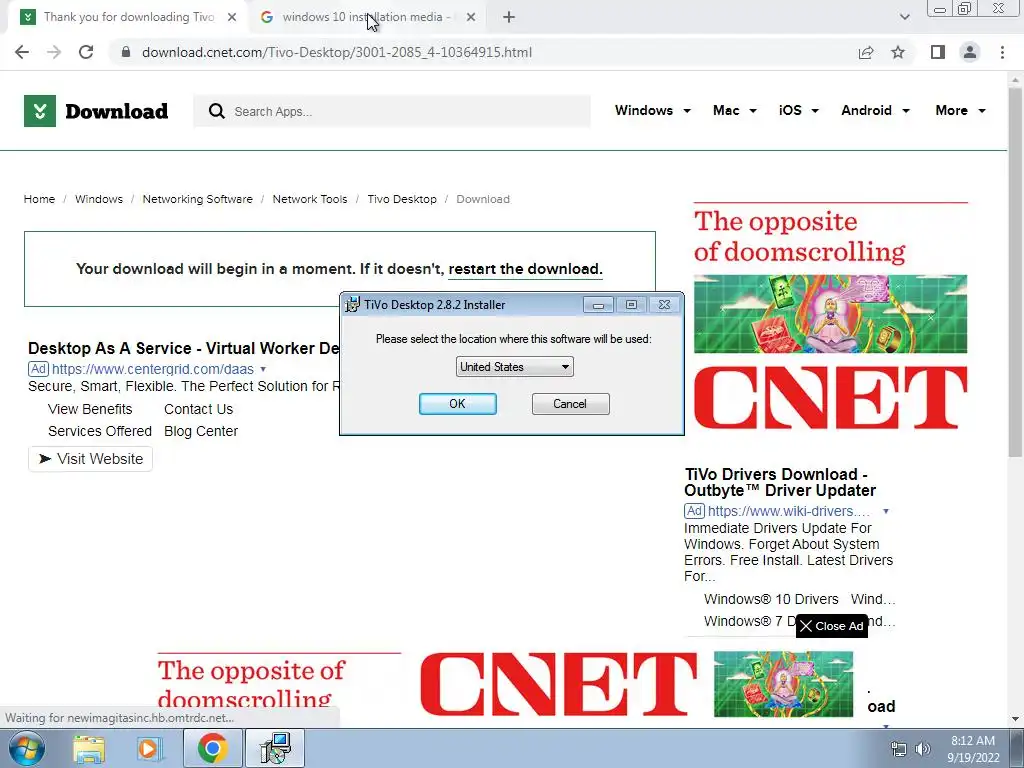Screen dimensions: 1024x768
Task: Close the 'windows 10 installation media' tab
Action: coord(471,17)
